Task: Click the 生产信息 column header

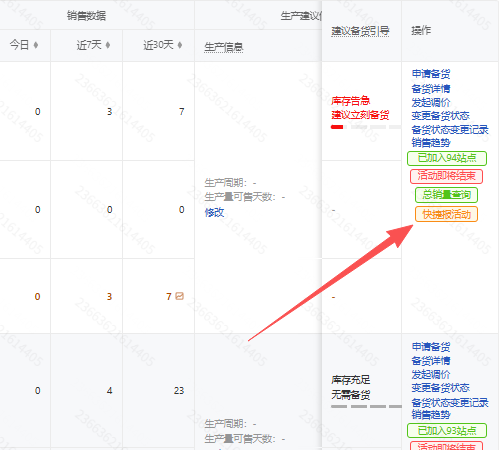Action: (224, 47)
